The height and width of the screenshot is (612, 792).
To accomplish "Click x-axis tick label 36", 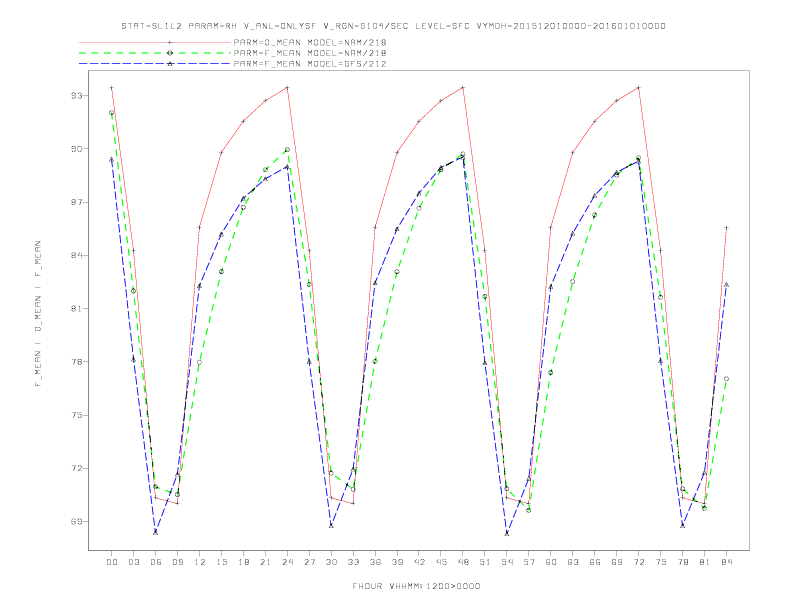I will [x=375, y=562].
